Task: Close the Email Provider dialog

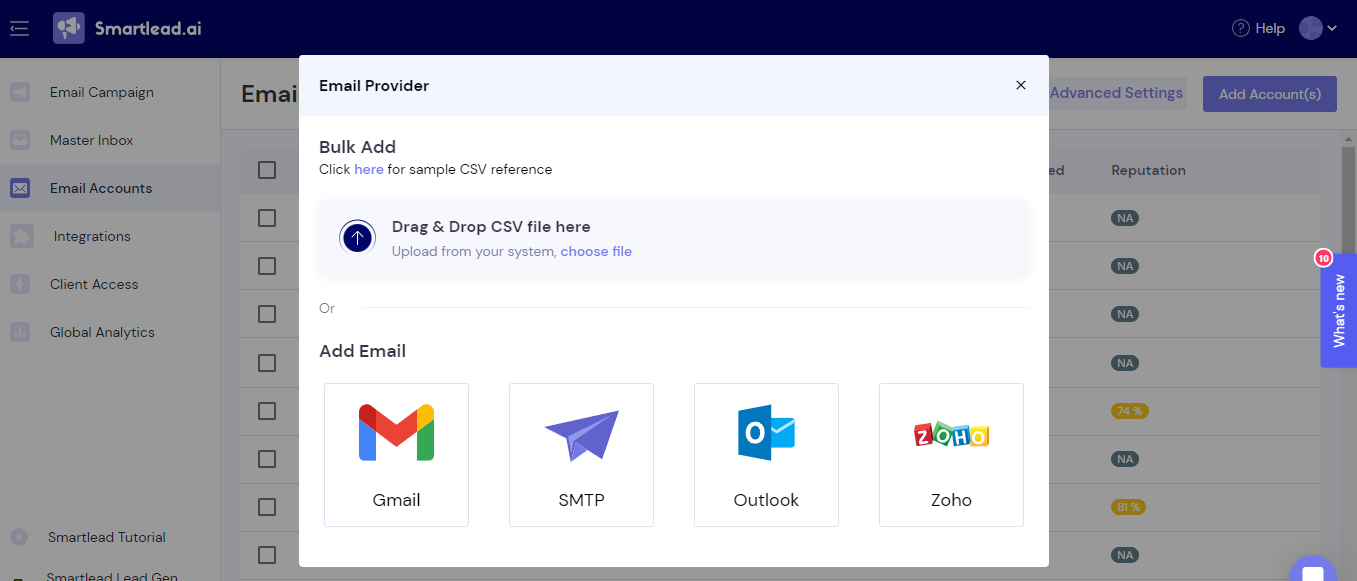Action: (x=1021, y=85)
